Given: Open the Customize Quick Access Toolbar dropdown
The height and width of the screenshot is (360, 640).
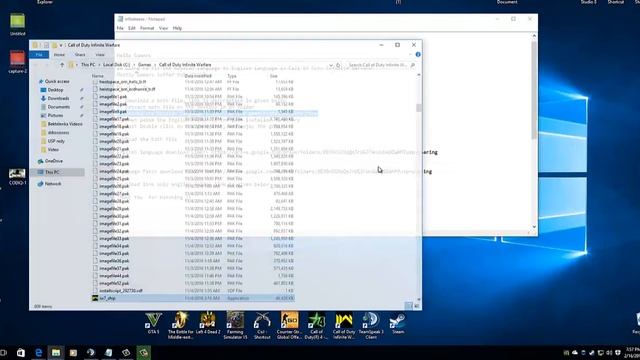Looking at the screenshot, I should click(61, 45).
